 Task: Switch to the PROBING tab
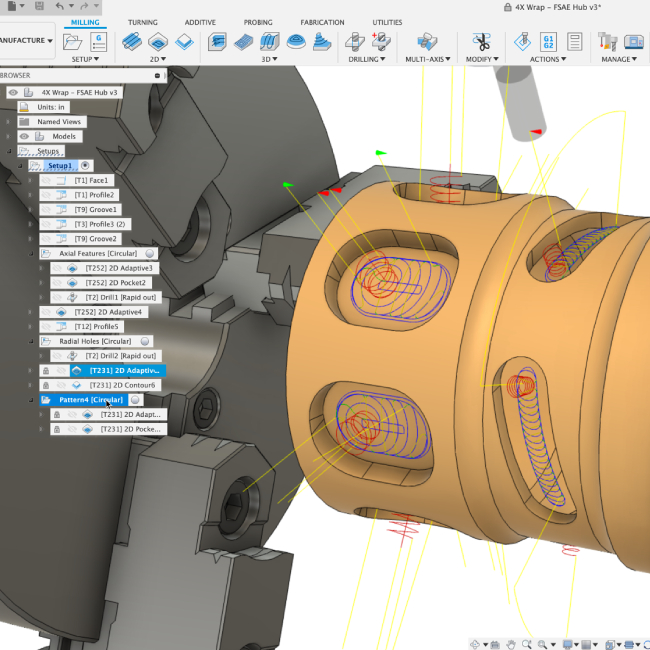(258, 22)
